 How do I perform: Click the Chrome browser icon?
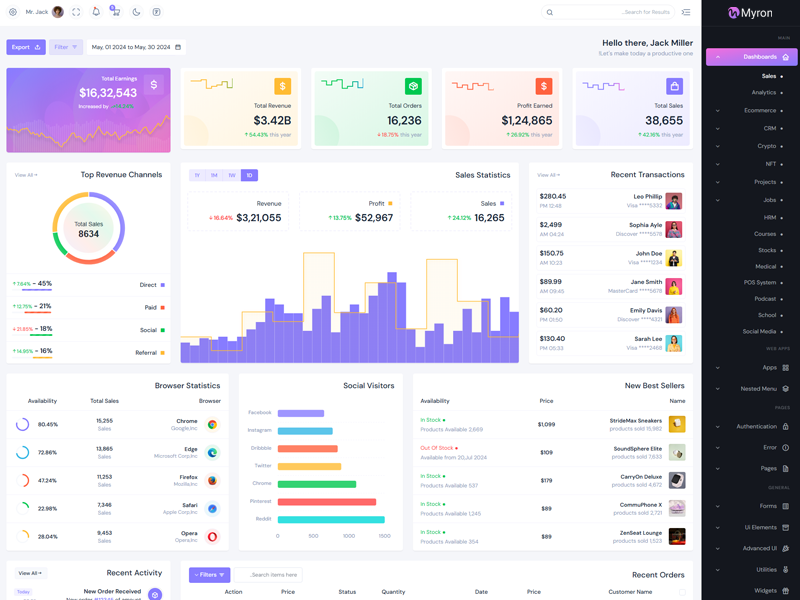coord(212,424)
